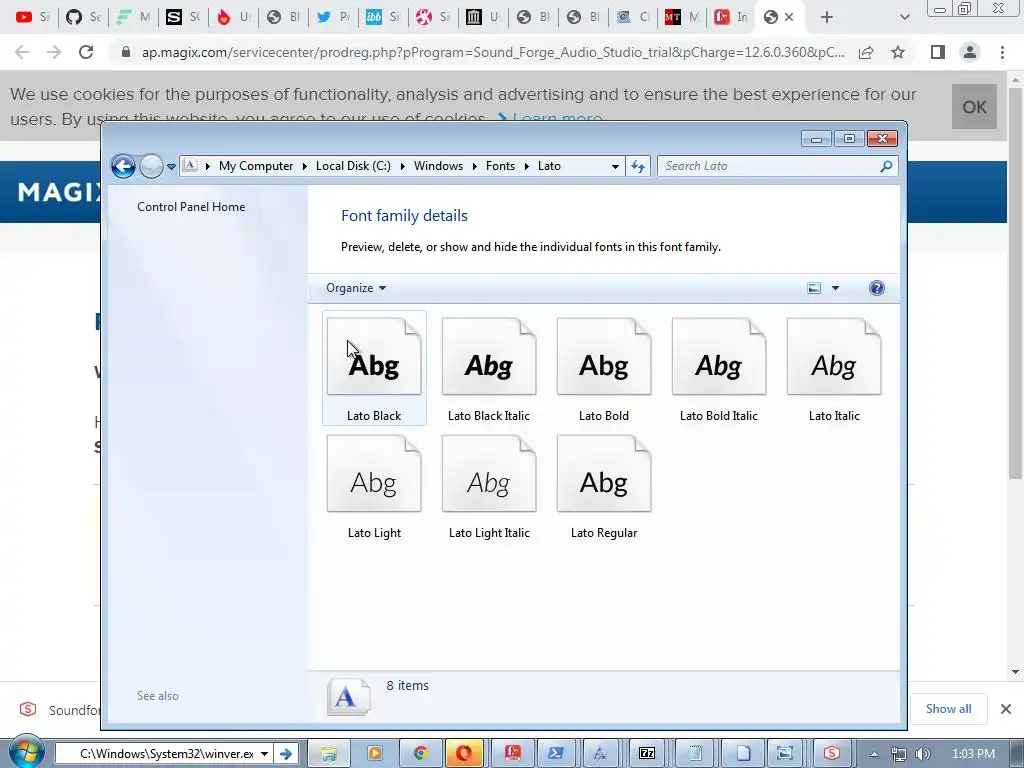Viewport: 1024px width, 768px height.
Task: Open Fonts help via the question mark icon
Action: tap(876, 288)
